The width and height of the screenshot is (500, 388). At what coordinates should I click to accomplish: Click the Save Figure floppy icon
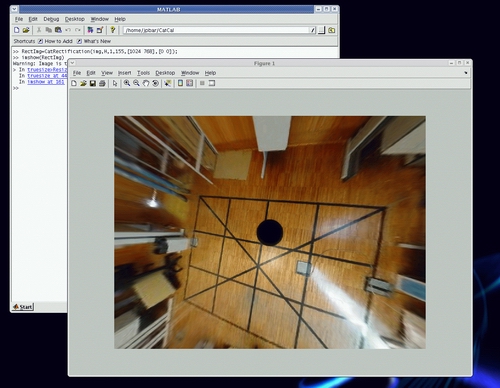pyautogui.click(x=93, y=83)
